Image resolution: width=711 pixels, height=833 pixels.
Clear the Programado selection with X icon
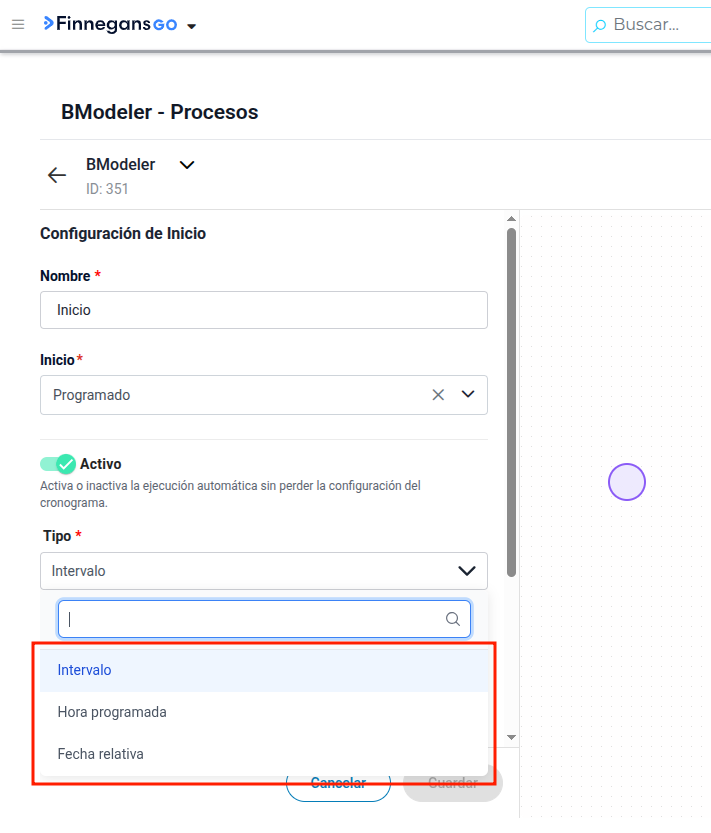click(x=438, y=395)
